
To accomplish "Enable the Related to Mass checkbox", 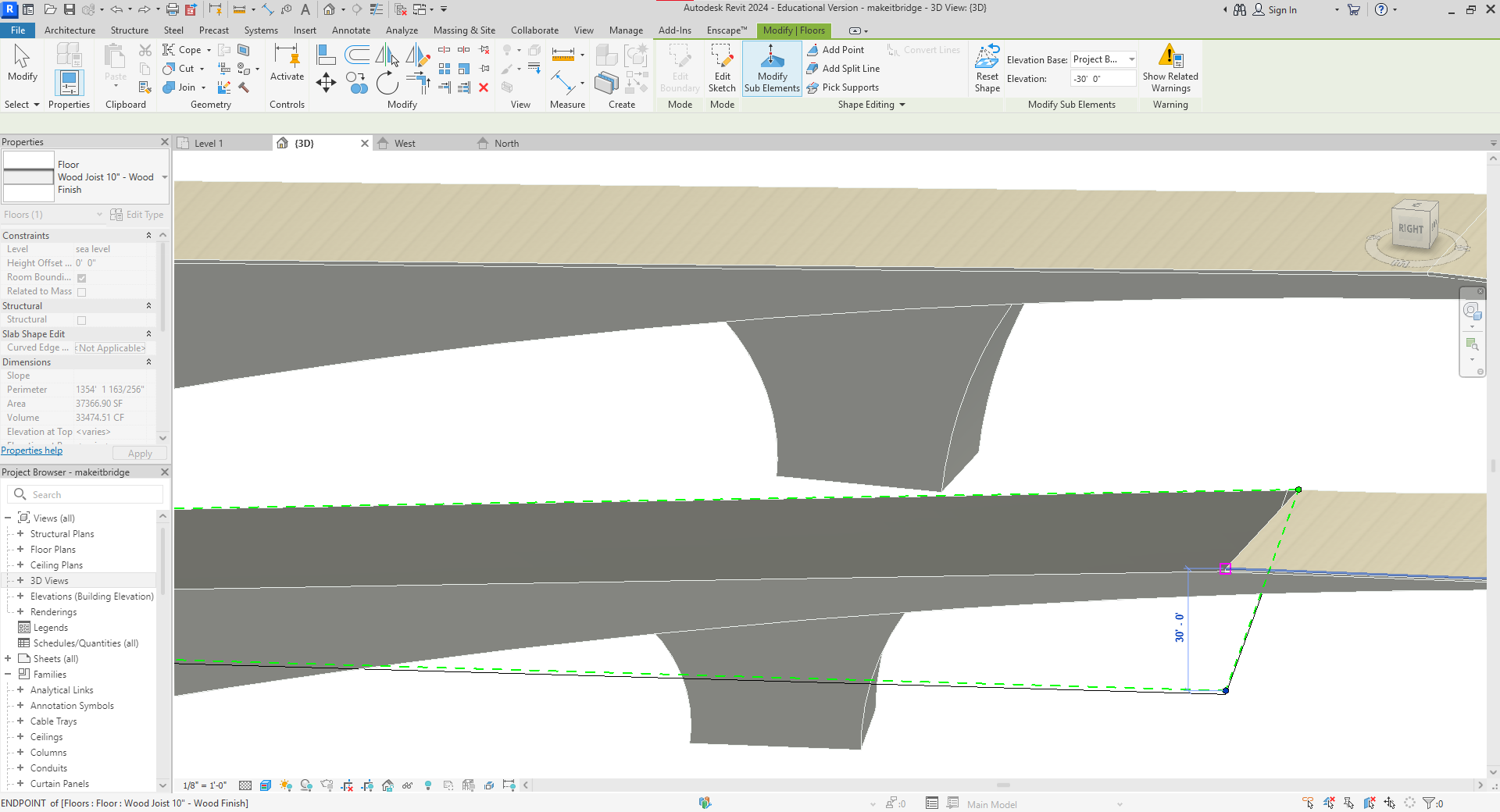I will point(82,292).
